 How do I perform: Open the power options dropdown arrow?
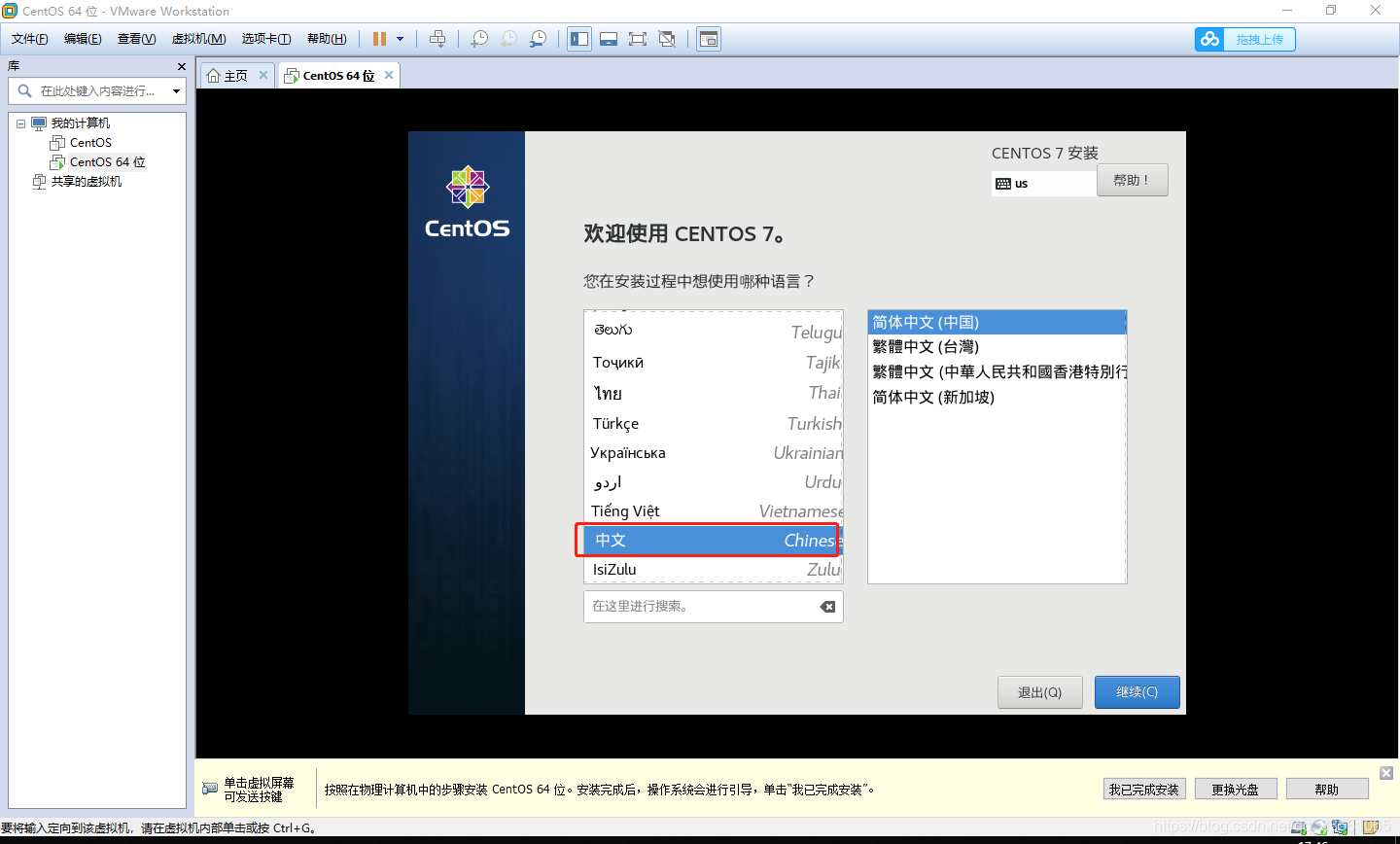point(400,39)
